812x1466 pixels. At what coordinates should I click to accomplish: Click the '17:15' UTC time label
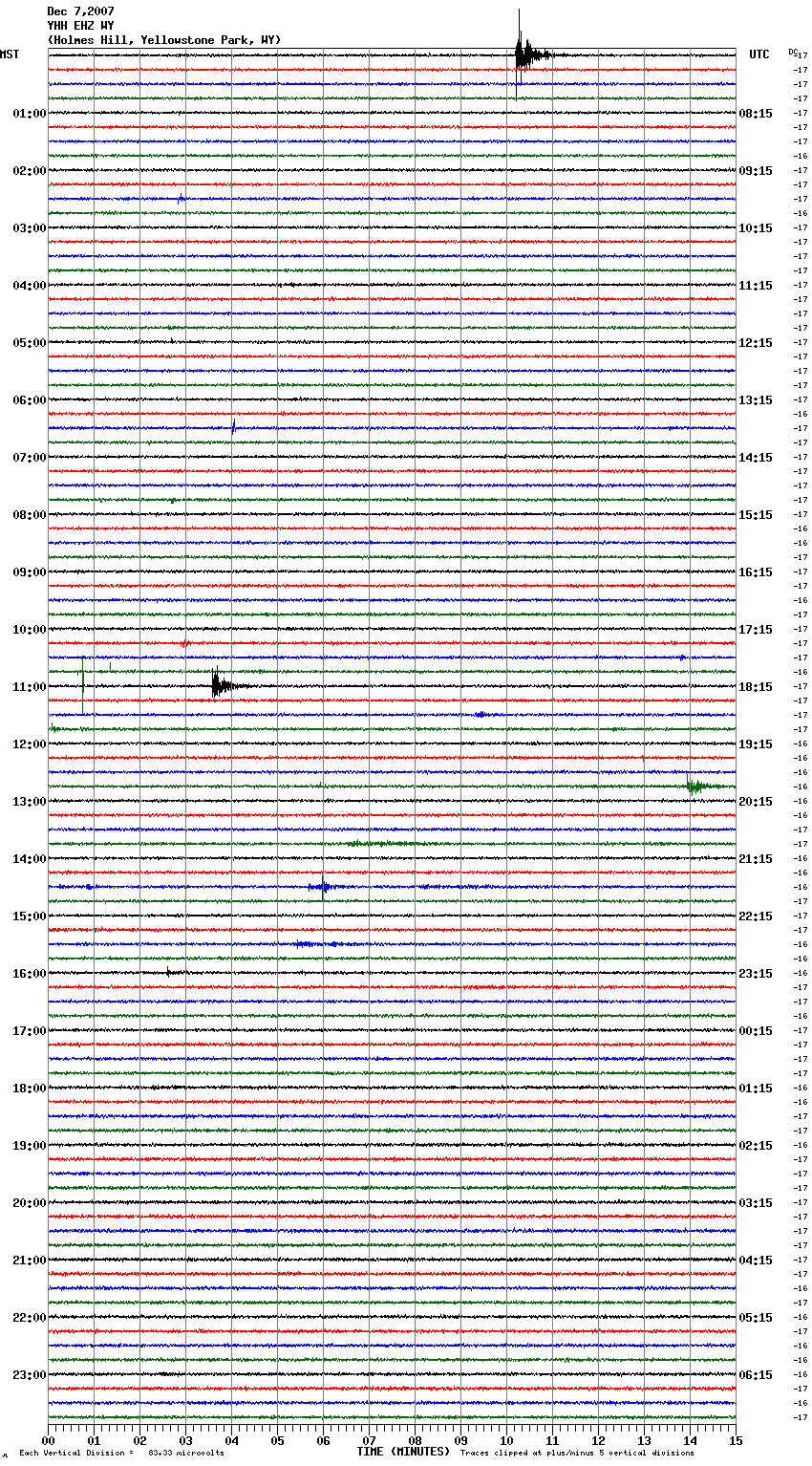point(756,630)
